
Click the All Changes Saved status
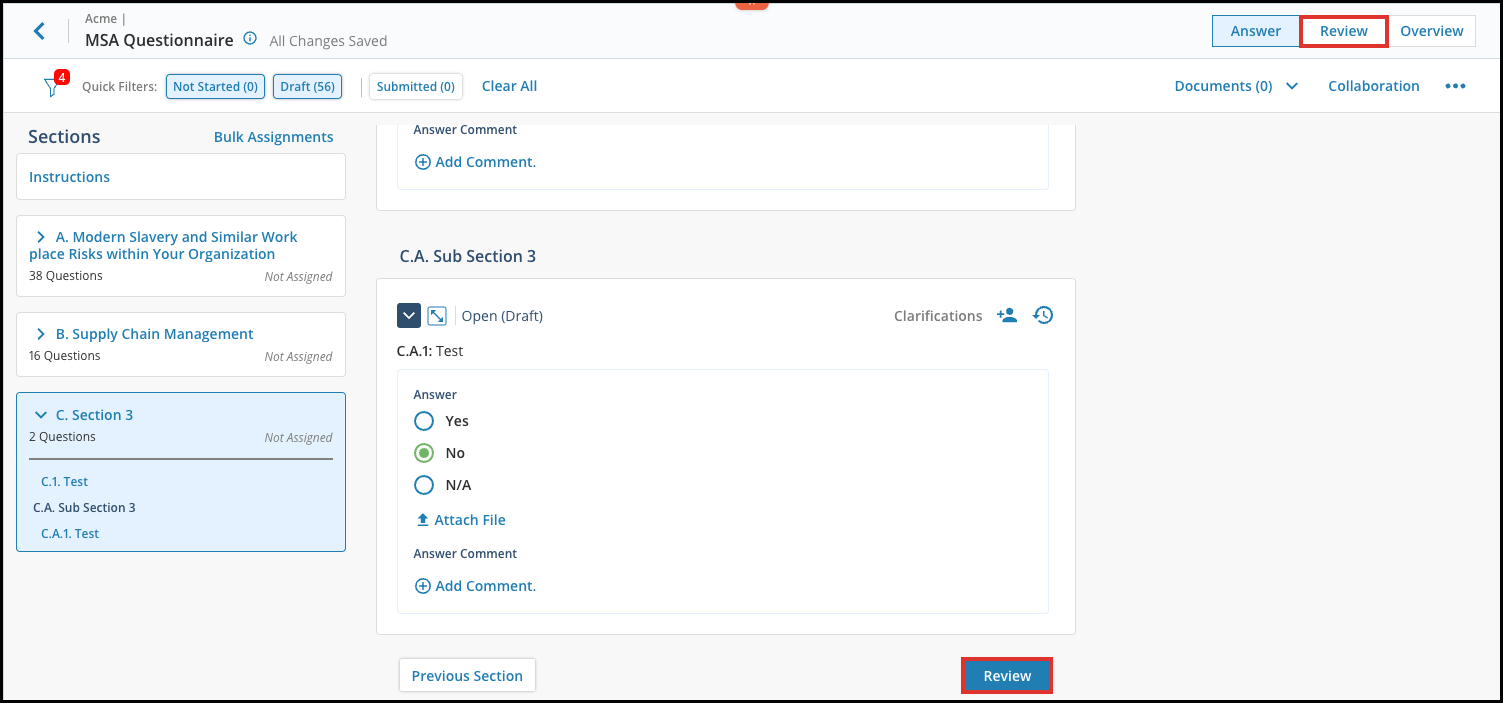pyautogui.click(x=328, y=41)
